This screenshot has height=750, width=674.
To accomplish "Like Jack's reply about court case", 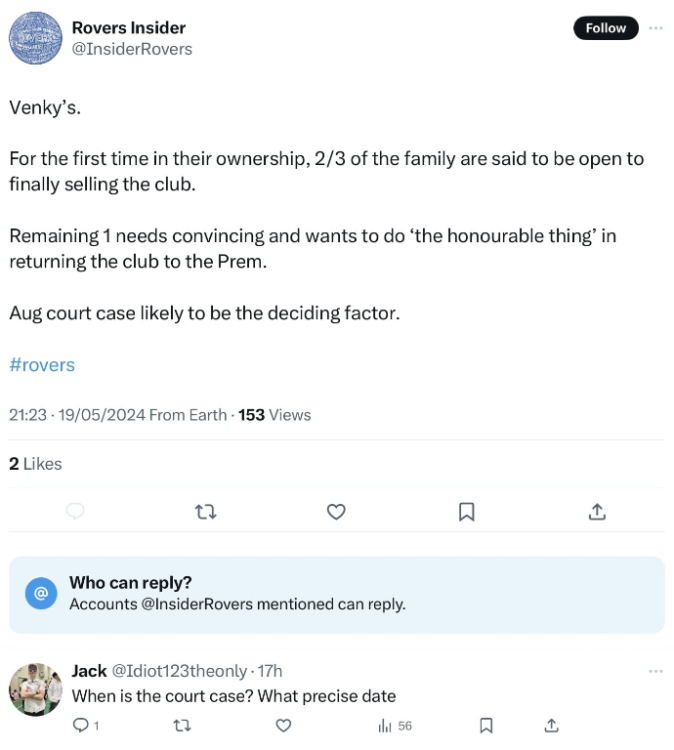I will point(283,725).
